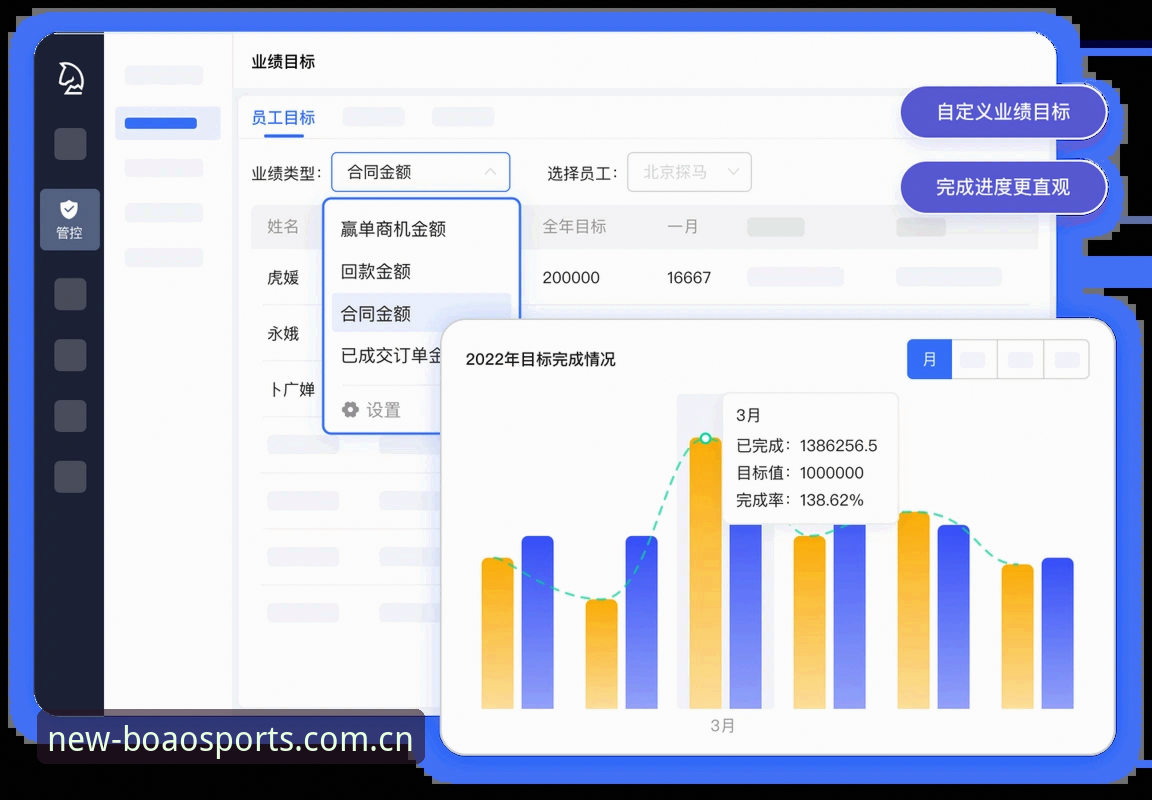Click employee name 卜广婵 in table

(292, 389)
